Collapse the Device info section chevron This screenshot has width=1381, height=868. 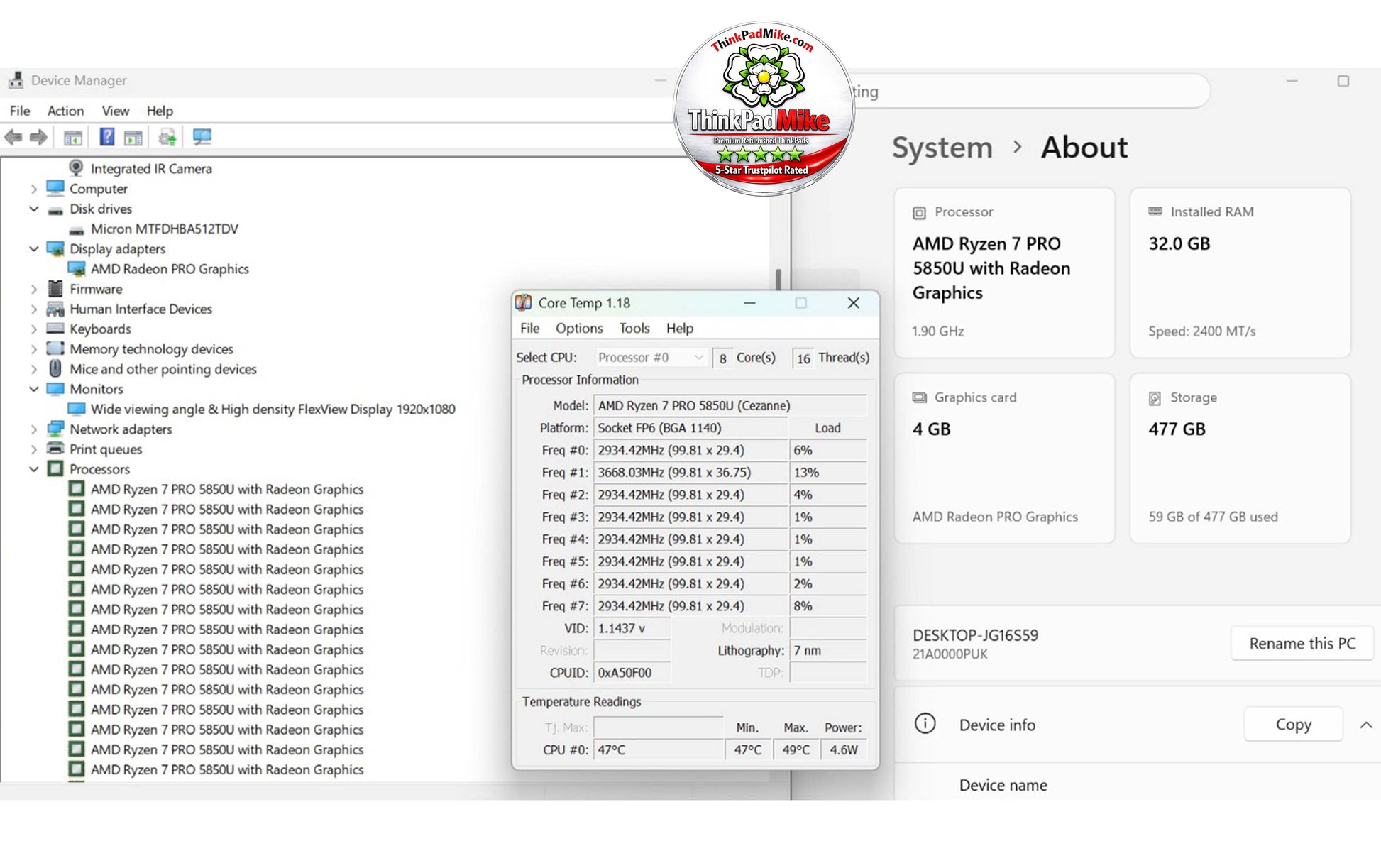(1365, 725)
